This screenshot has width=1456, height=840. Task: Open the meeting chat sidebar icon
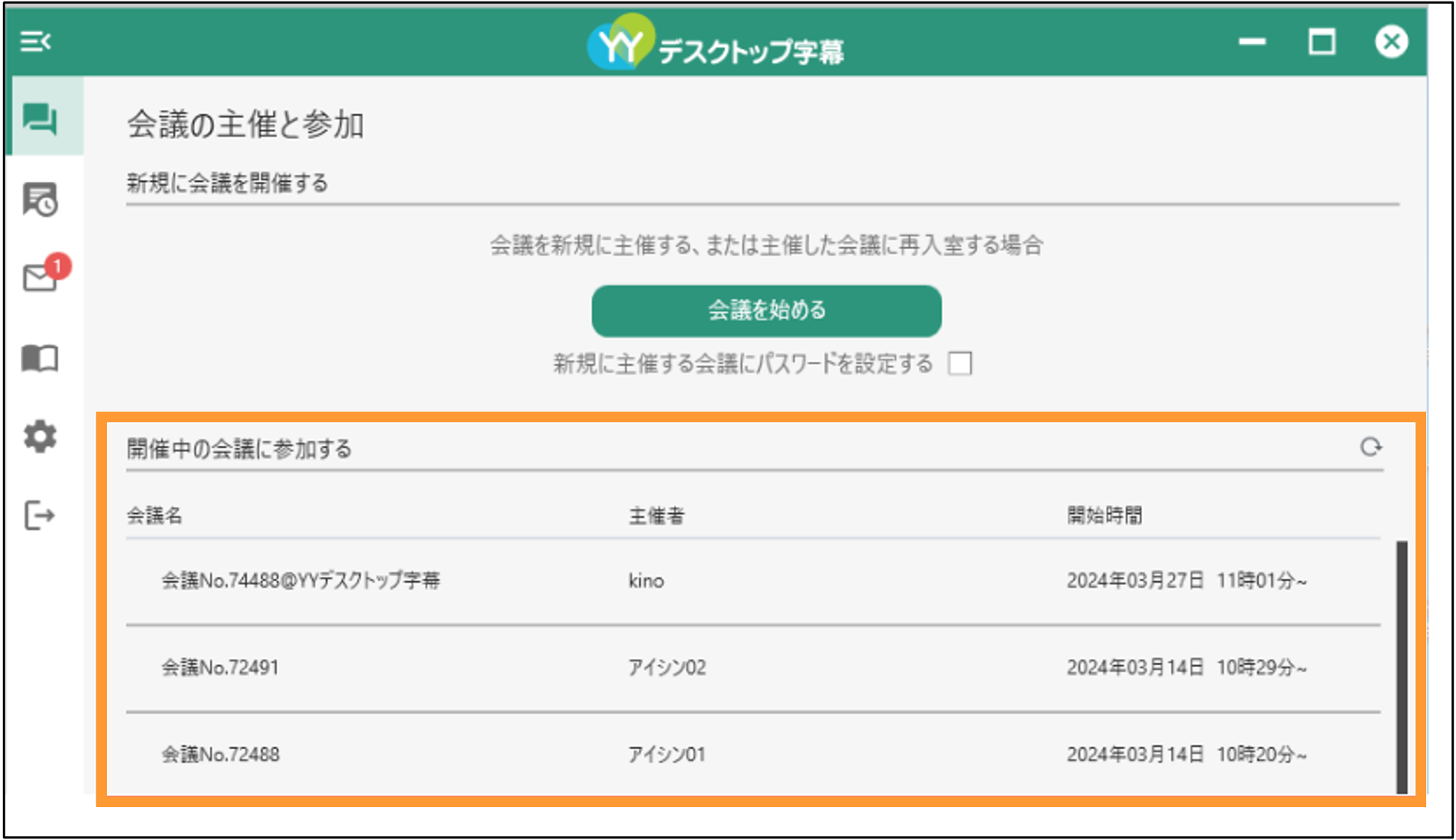pos(40,118)
